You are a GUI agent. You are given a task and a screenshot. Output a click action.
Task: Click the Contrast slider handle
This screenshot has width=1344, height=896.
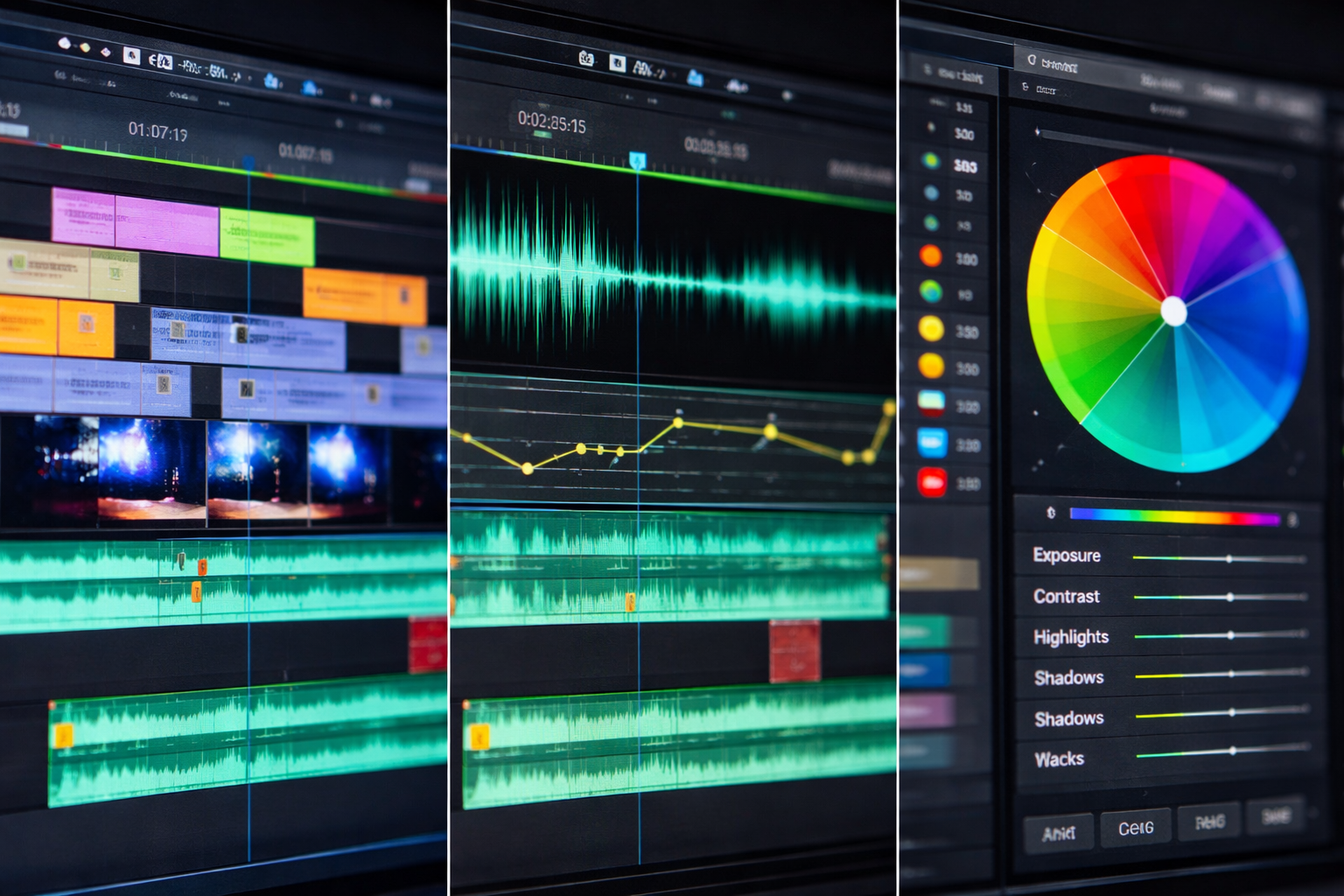(1230, 597)
